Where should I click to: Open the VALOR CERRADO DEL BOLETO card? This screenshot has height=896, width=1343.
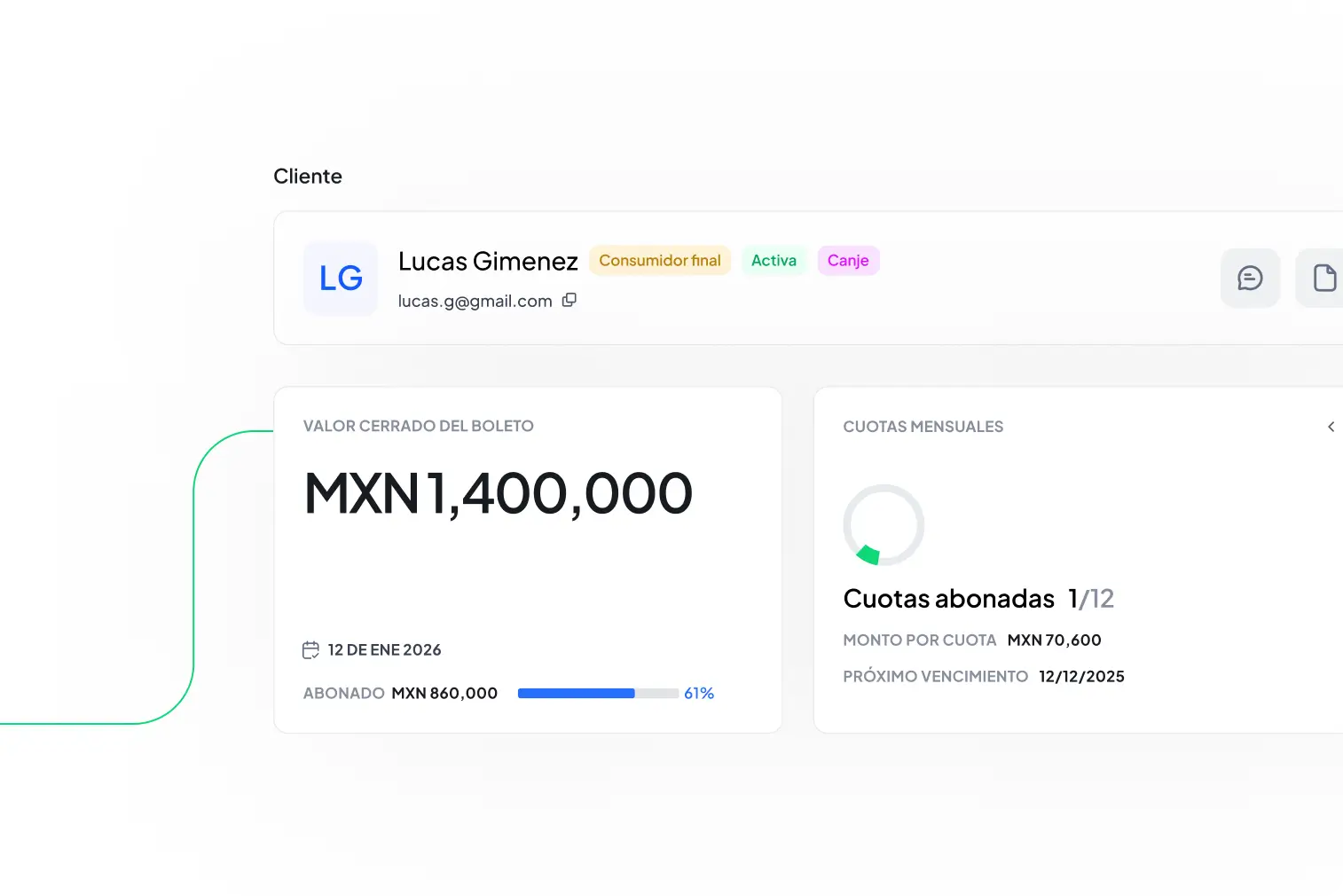tap(418, 426)
